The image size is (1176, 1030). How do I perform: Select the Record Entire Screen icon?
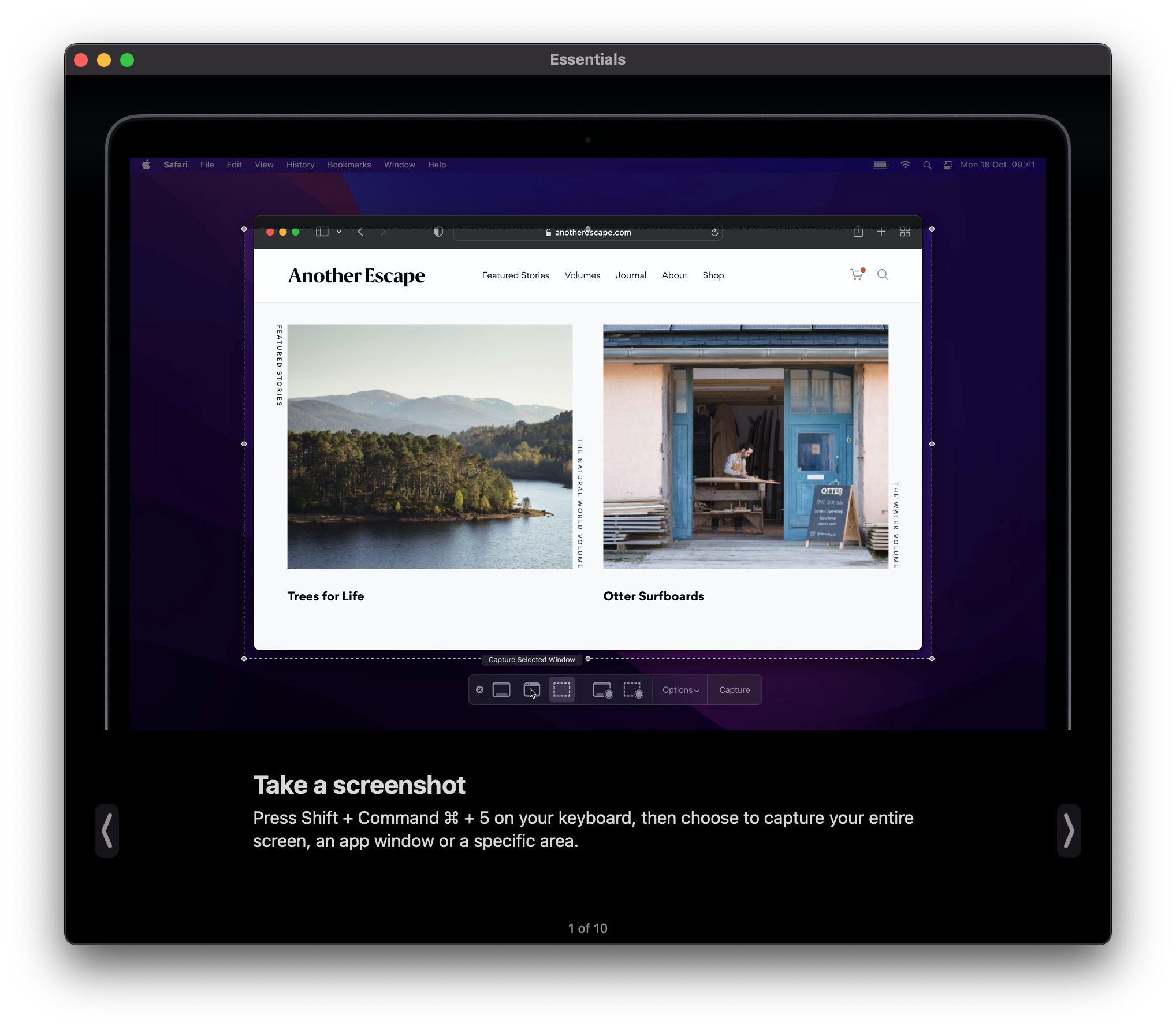(602, 690)
